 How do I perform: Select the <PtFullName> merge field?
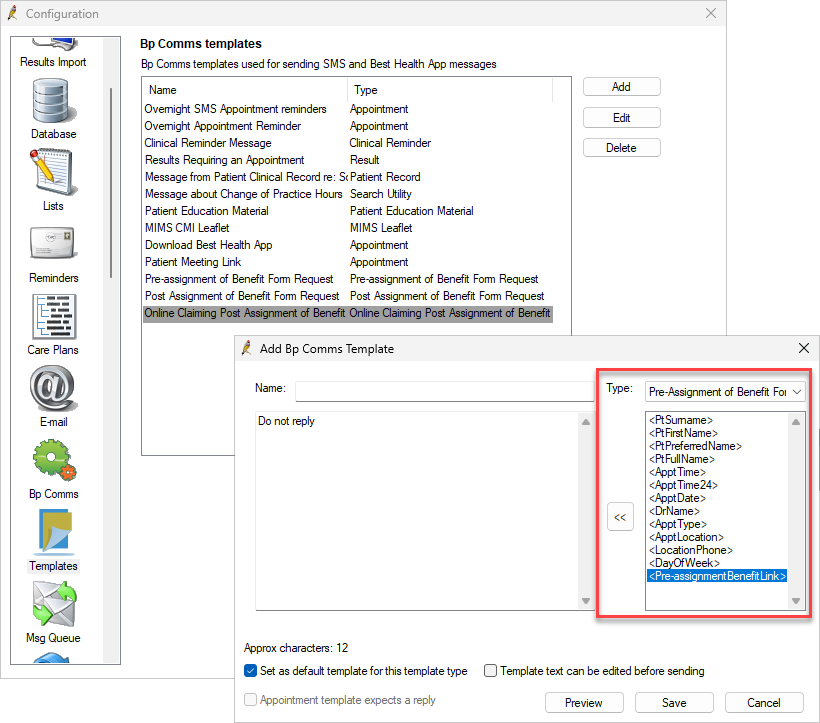[681, 460]
